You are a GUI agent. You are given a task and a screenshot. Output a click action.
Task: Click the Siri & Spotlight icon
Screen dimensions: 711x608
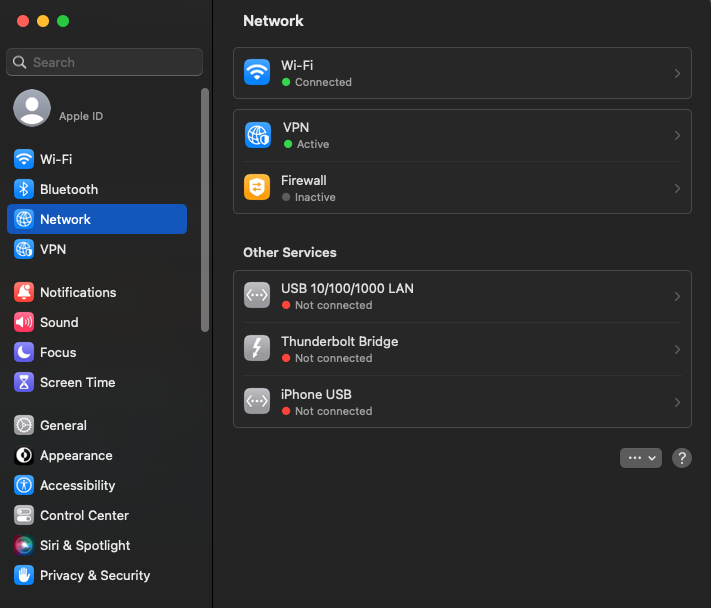point(24,545)
